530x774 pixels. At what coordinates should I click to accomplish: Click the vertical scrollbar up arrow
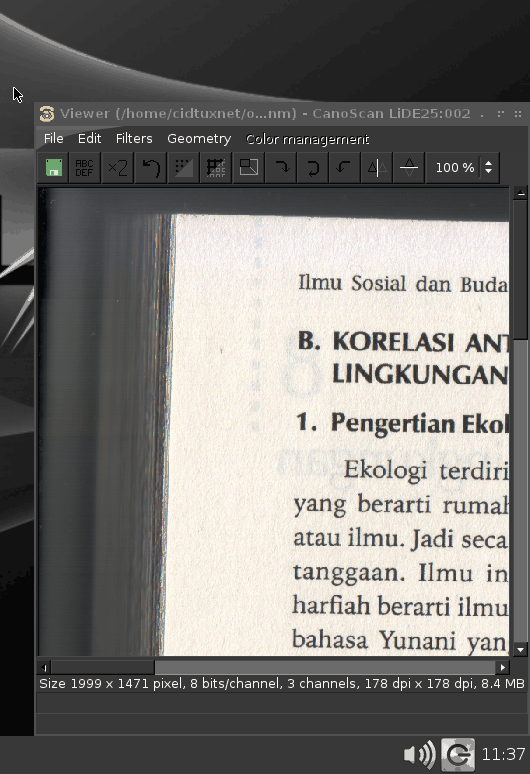(520, 194)
